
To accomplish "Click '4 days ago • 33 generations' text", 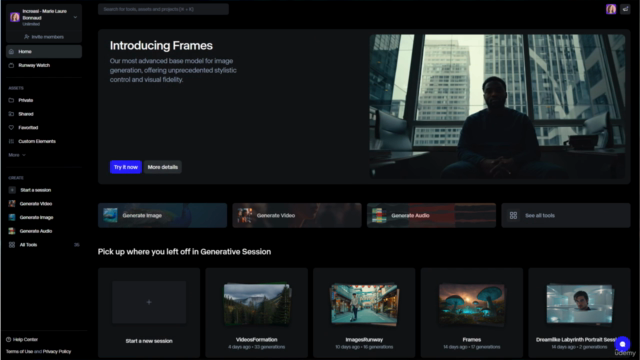I will point(256,347).
